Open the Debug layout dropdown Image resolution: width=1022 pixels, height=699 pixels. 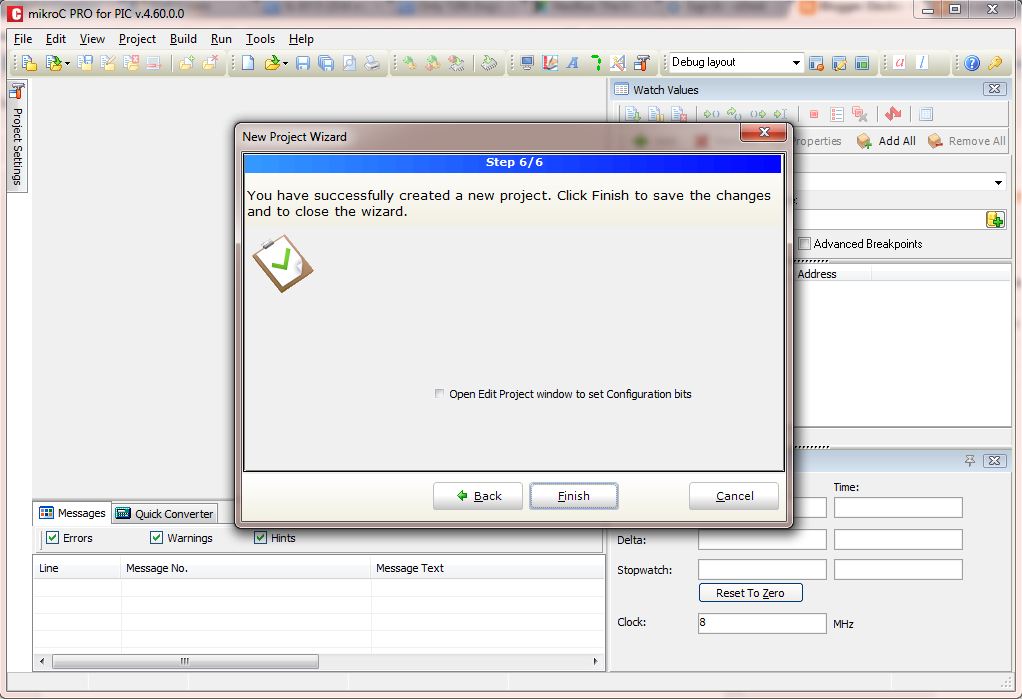pos(796,63)
